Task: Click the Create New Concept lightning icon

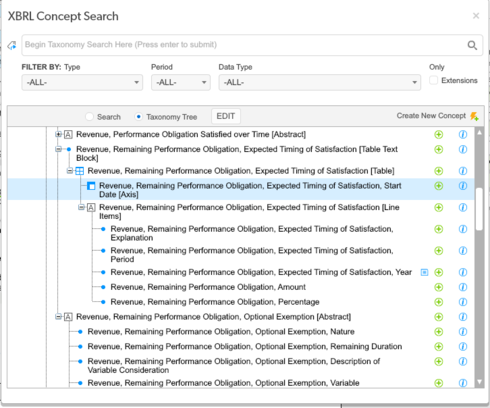Action: click(x=474, y=116)
